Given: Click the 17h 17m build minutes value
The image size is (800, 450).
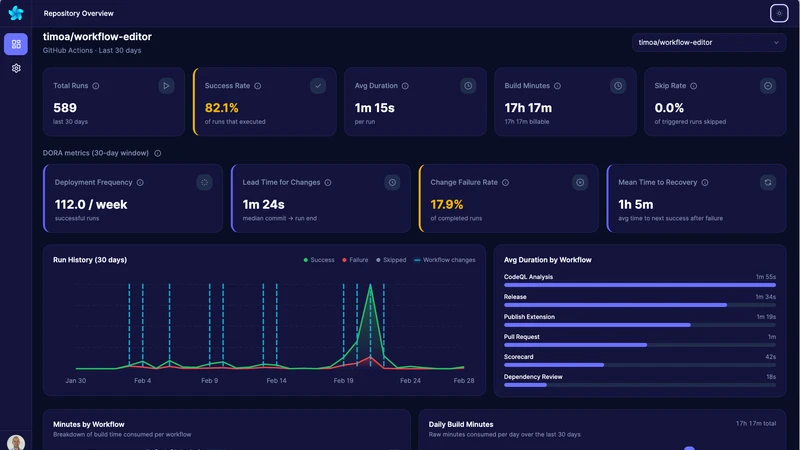Looking at the screenshot, I should pyautogui.click(x=528, y=108).
